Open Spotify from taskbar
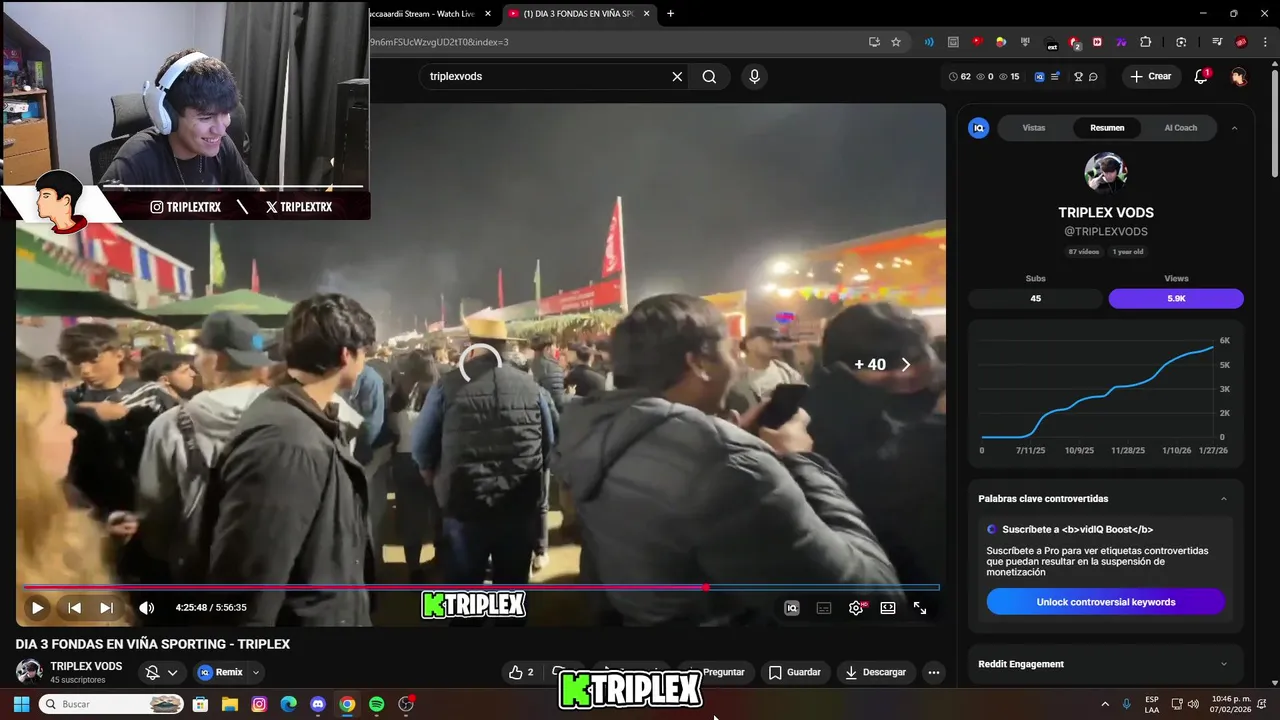1280x720 pixels. click(376, 704)
